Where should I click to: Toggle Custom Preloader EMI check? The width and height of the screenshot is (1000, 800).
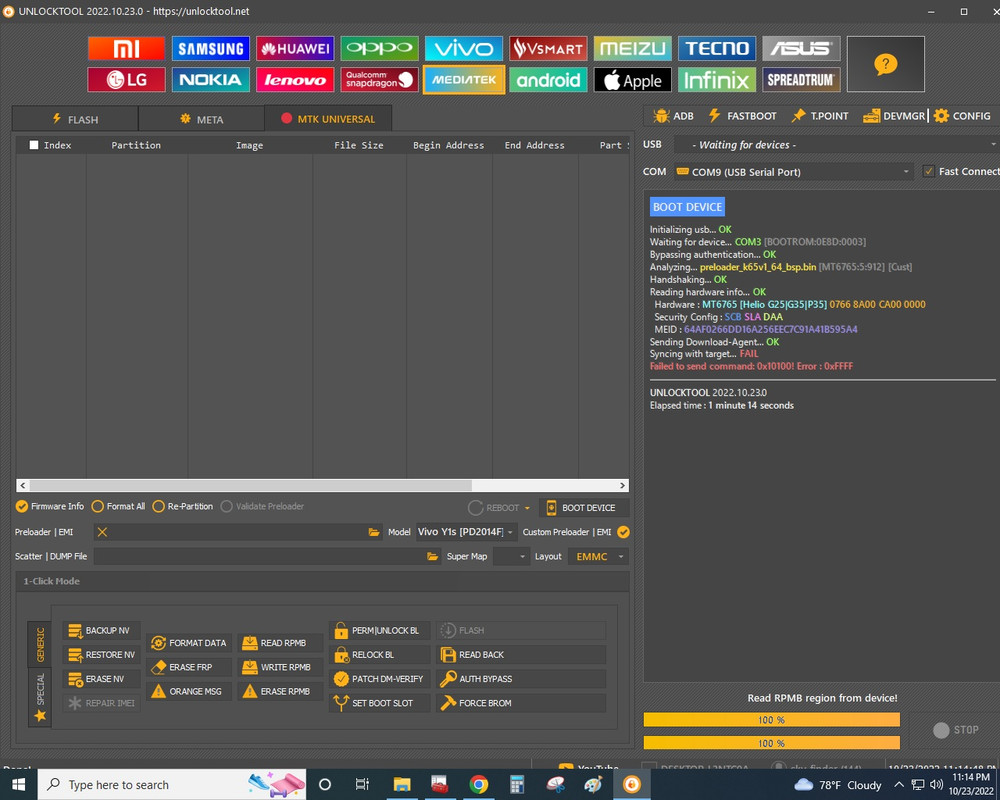click(x=623, y=532)
